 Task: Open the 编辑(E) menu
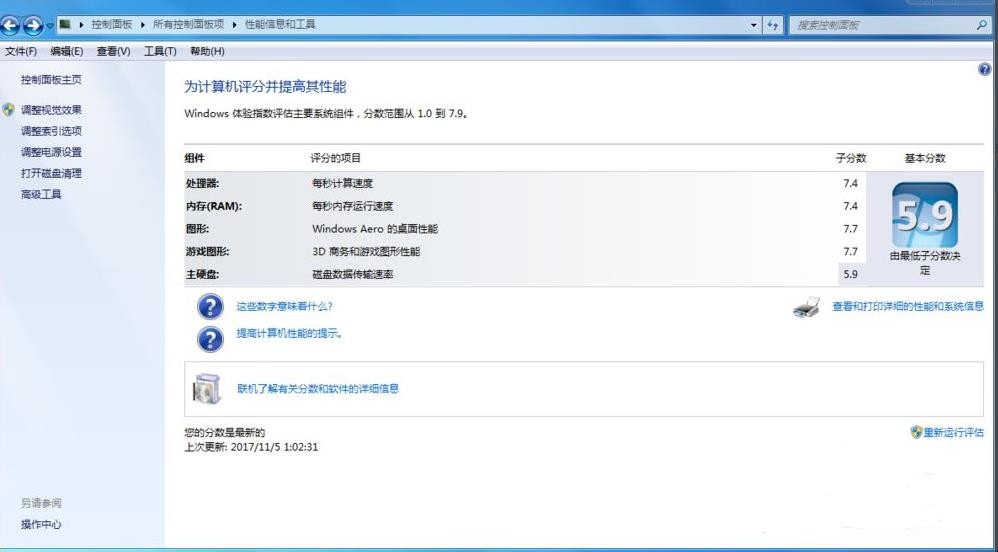[67, 52]
